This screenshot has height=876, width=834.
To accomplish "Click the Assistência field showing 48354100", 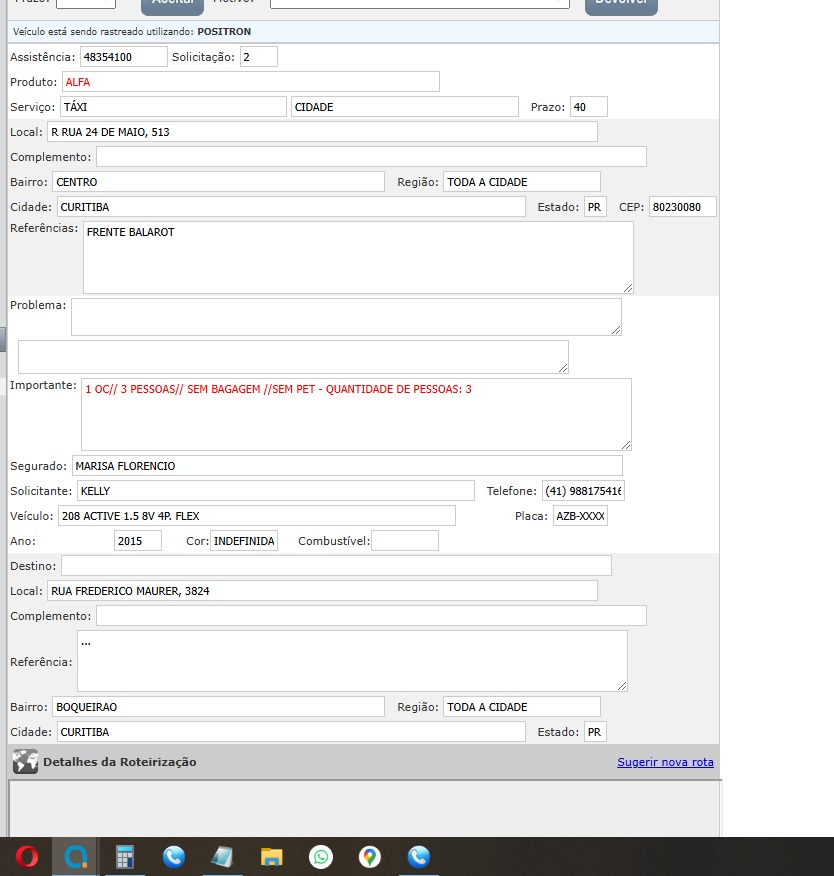I will click(x=123, y=57).
